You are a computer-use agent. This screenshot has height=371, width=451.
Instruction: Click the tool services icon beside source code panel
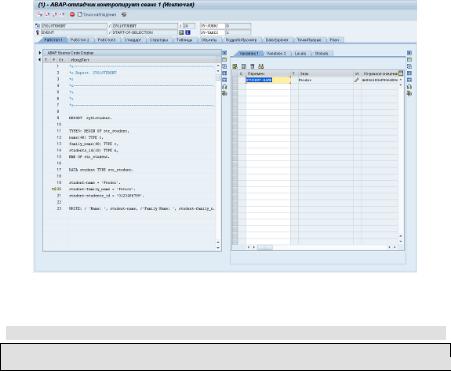tap(224, 93)
